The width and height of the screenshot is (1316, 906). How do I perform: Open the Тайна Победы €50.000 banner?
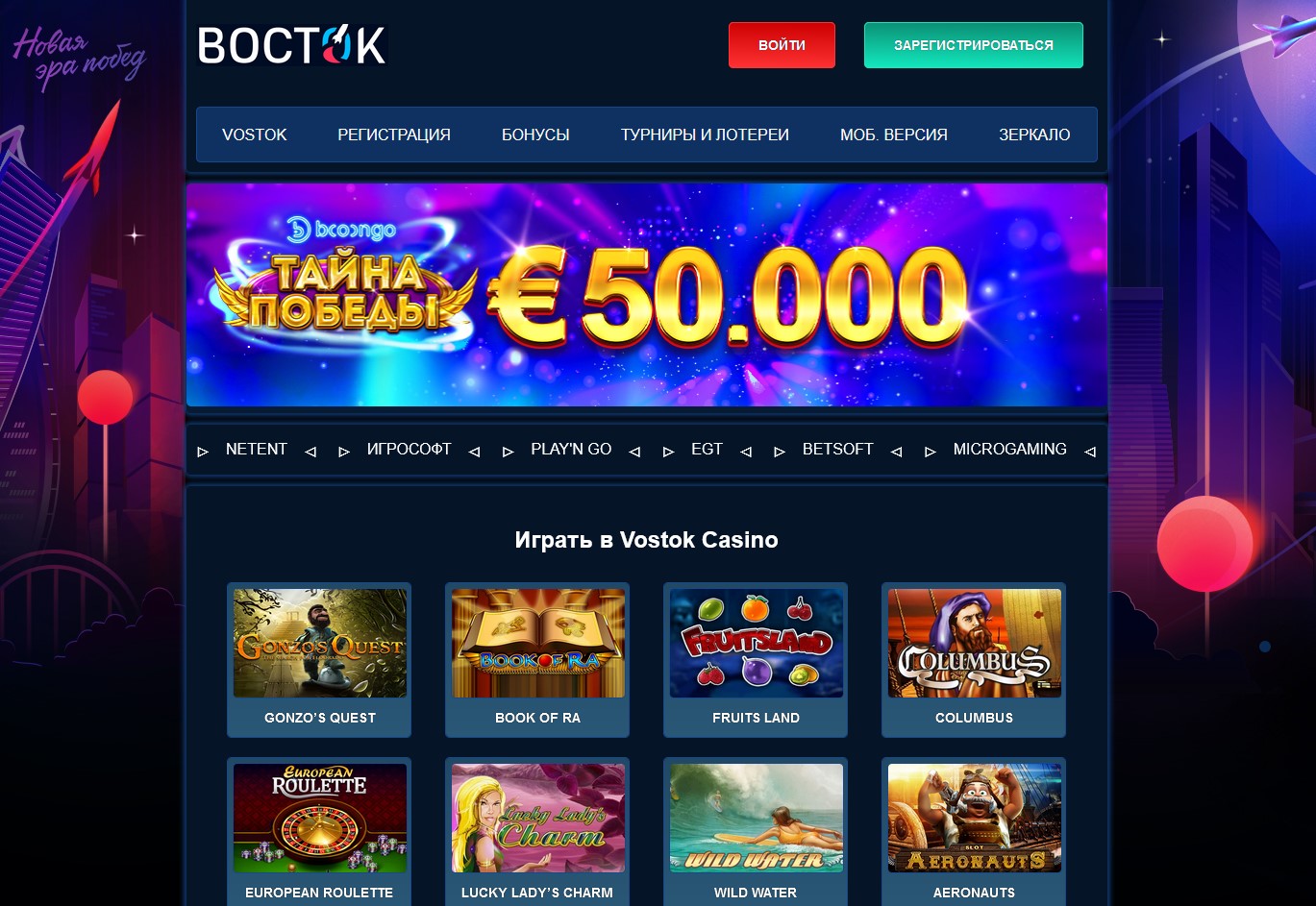pos(647,295)
